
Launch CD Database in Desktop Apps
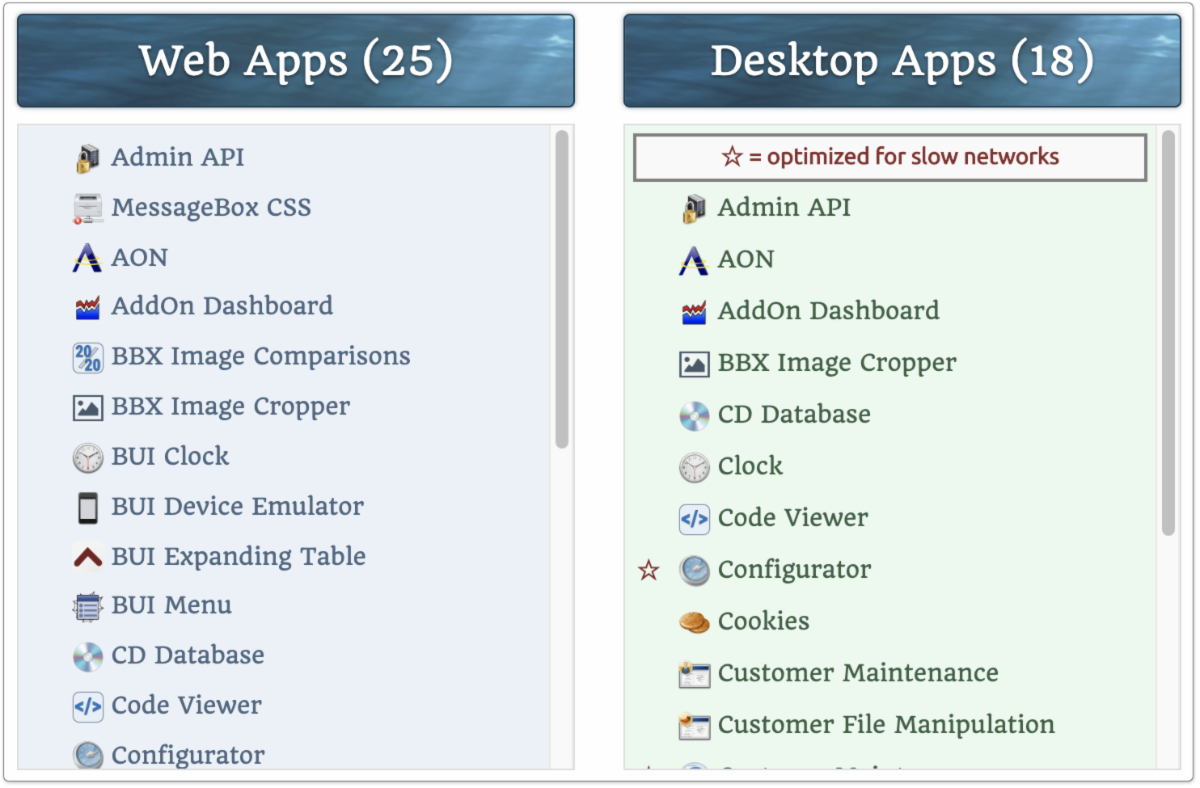[794, 415]
